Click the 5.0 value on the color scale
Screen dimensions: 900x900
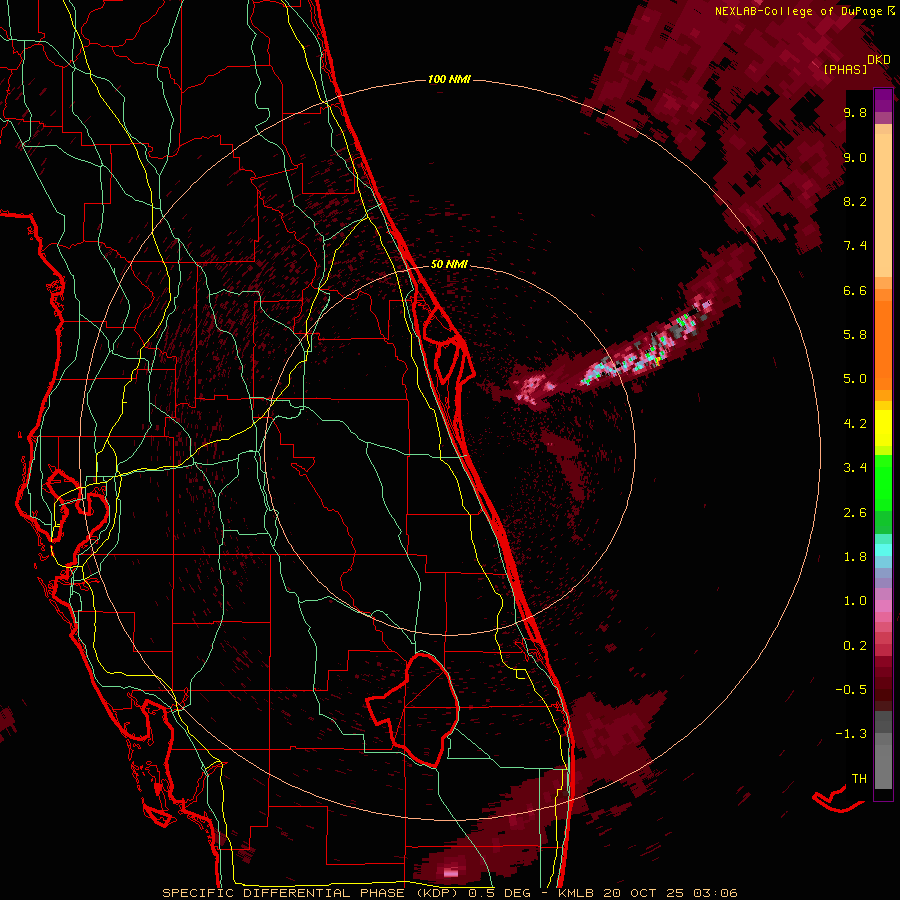(x=855, y=379)
